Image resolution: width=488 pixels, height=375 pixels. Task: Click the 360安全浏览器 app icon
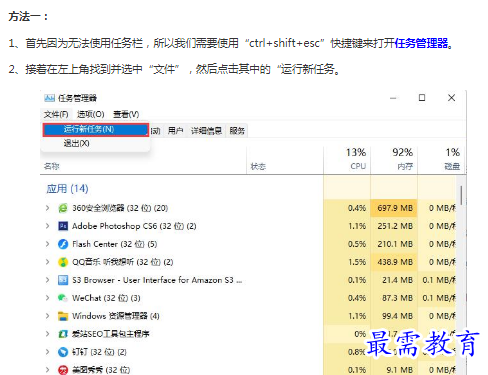click(x=63, y=208)
